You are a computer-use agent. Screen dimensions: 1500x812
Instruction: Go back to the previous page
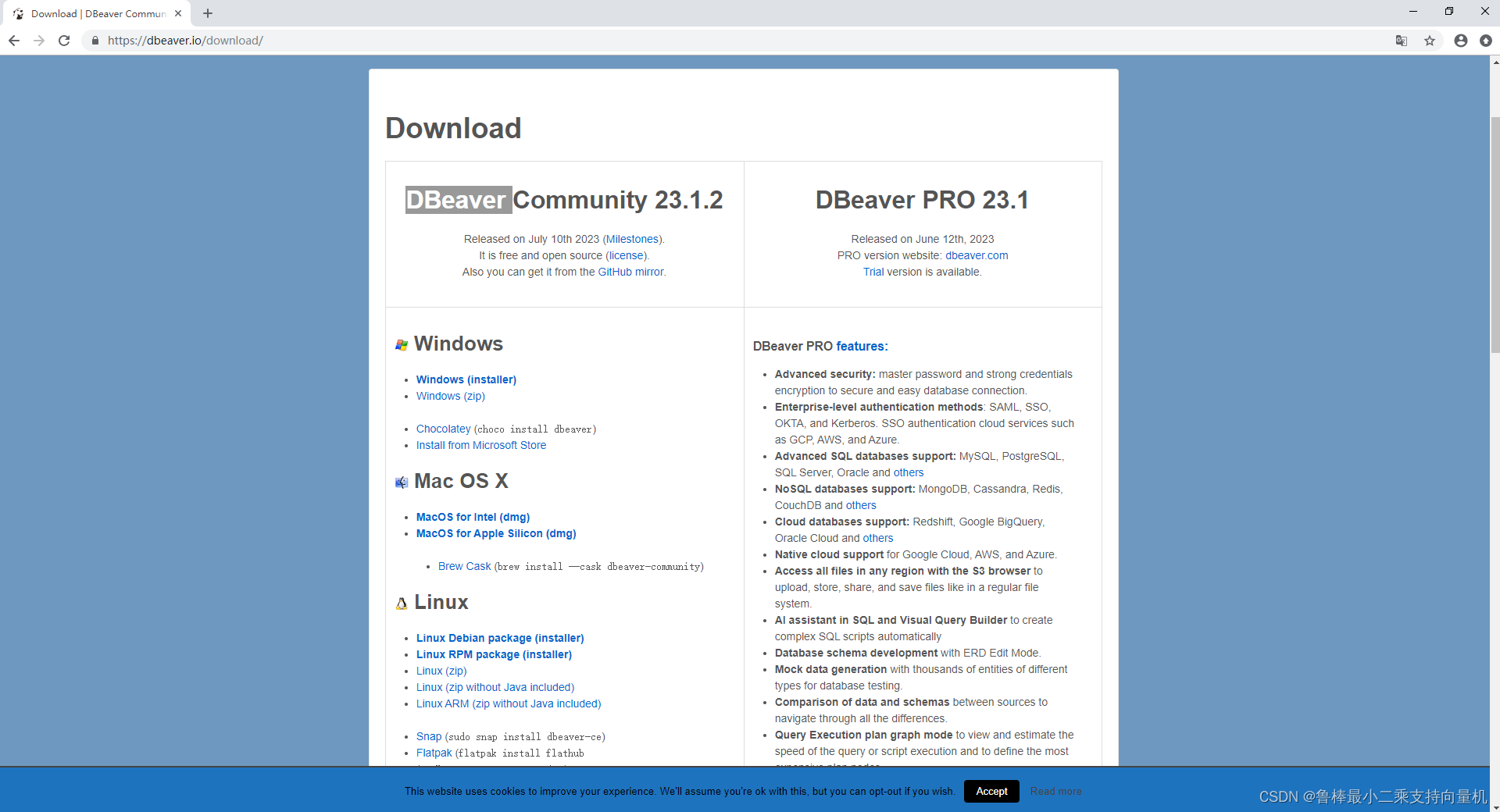click(14, 41)
